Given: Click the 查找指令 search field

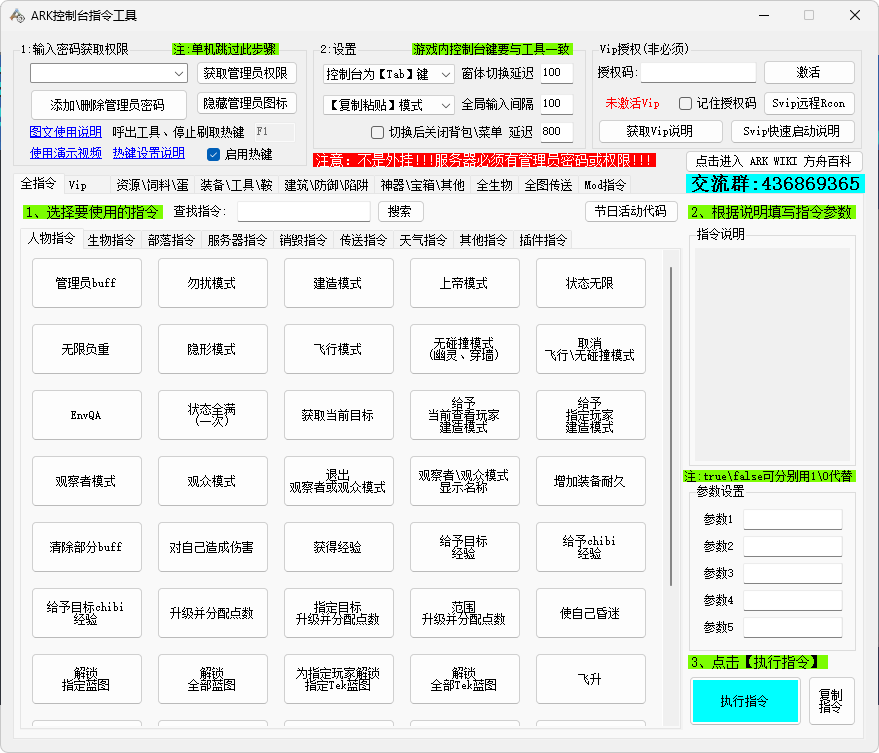Looking at the screenshot, I should click(x=304, y=211).
